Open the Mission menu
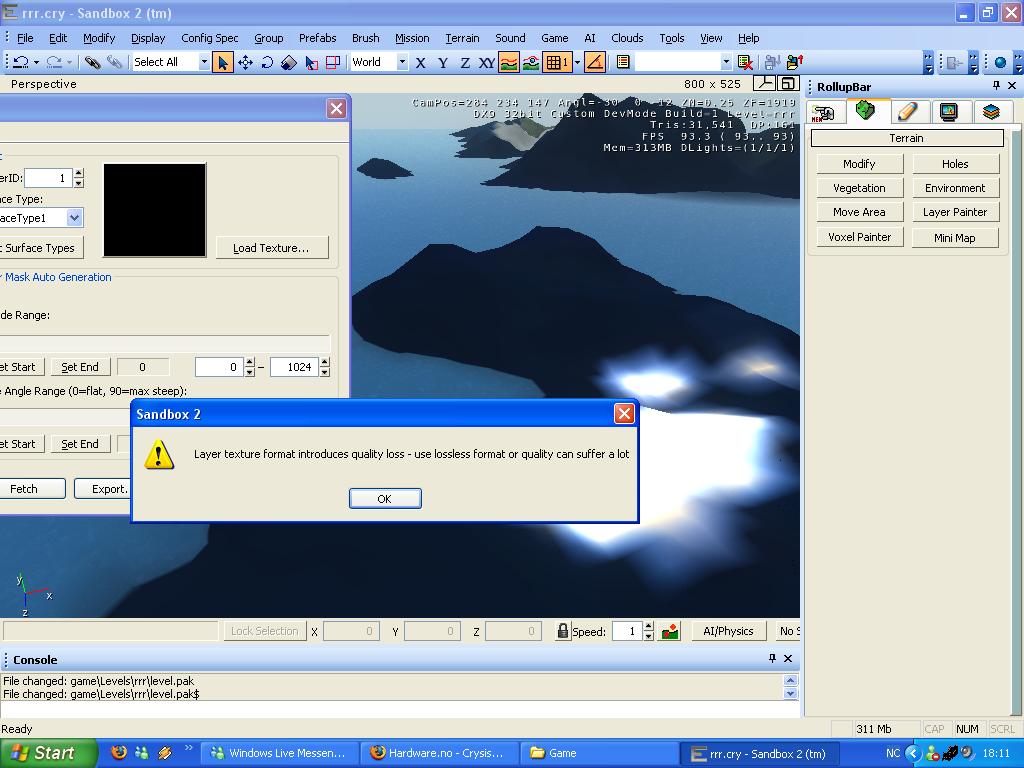 point(412,38)
